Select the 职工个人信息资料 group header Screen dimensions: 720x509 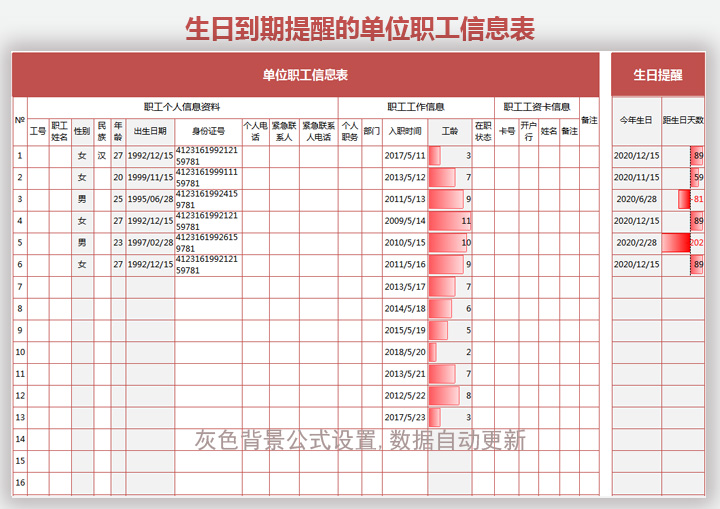coord(182,107)
